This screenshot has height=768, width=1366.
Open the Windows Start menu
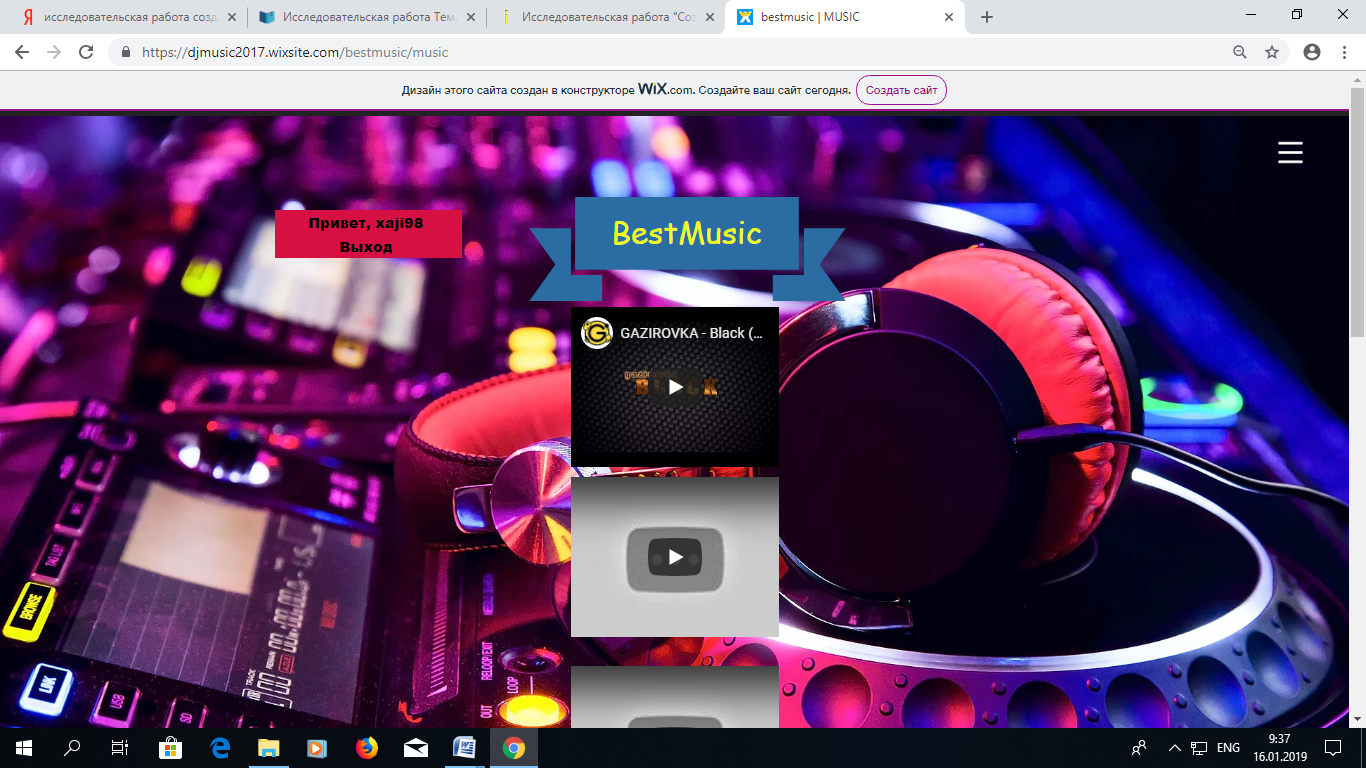click(24, 748)
